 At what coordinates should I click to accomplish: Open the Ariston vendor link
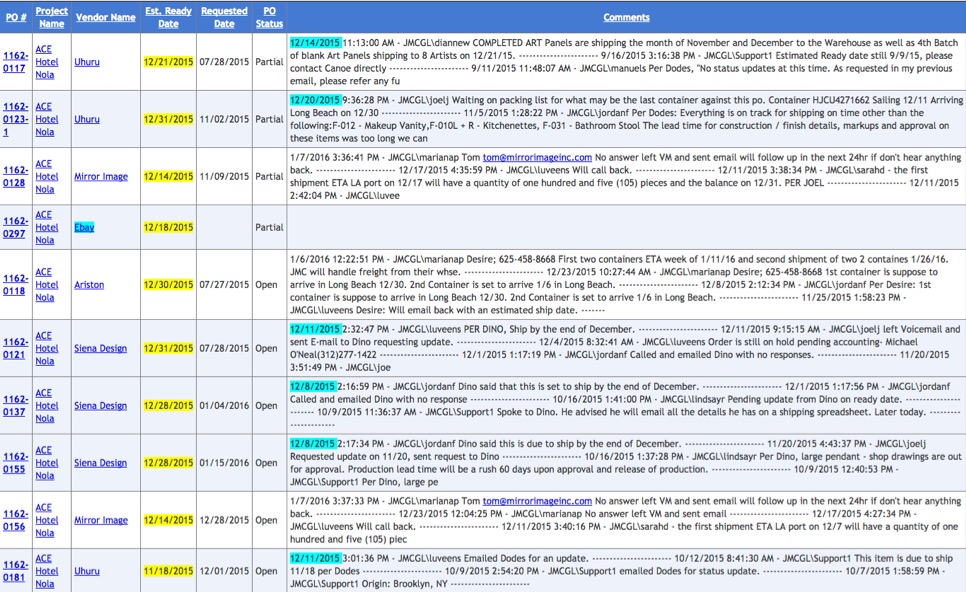(x=89, y=284)
